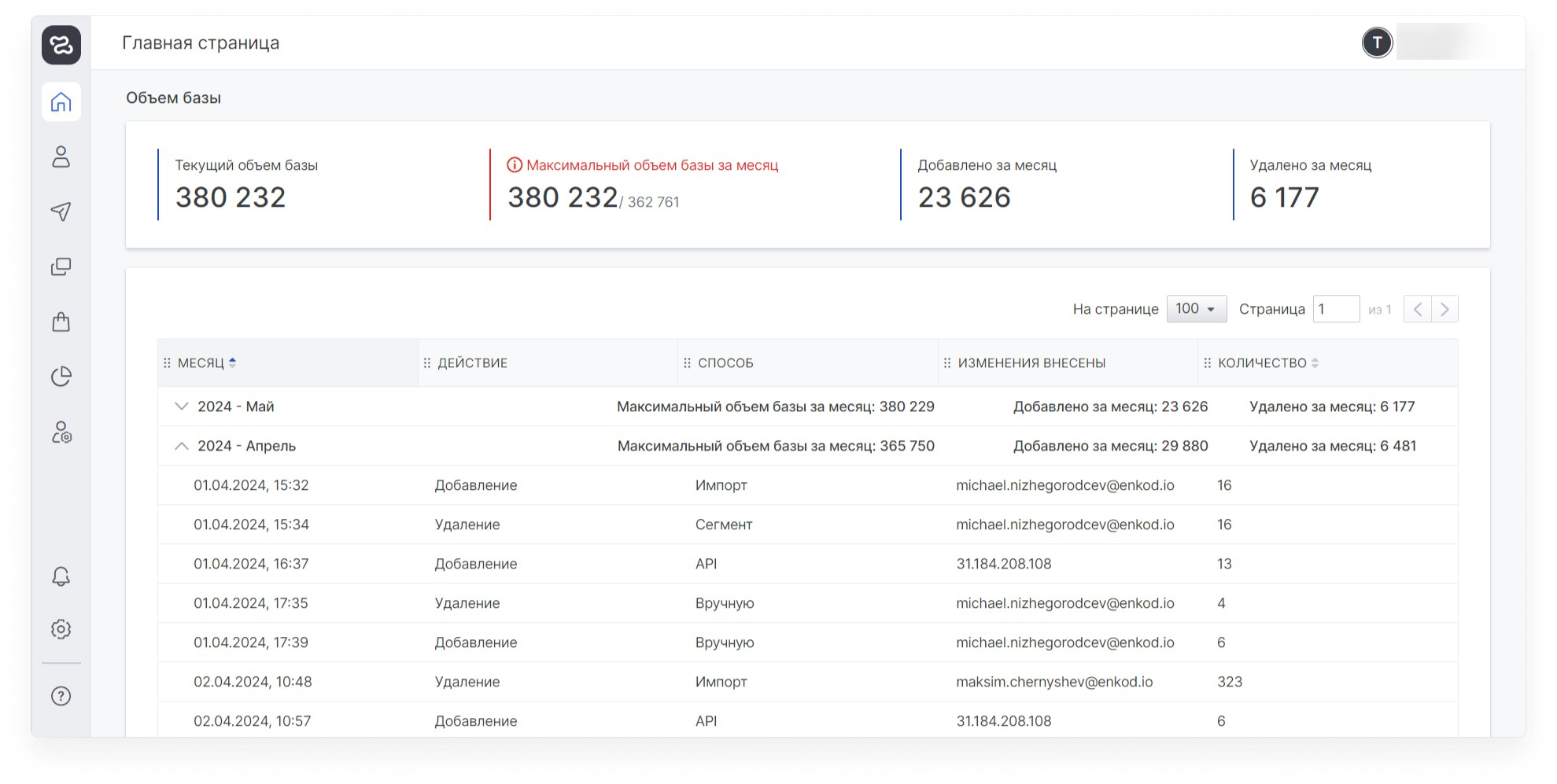Viewport: 1557px width, 784px height.
Task: Collapse the 2024 - Апрель row
Action: tap(182, 446)
